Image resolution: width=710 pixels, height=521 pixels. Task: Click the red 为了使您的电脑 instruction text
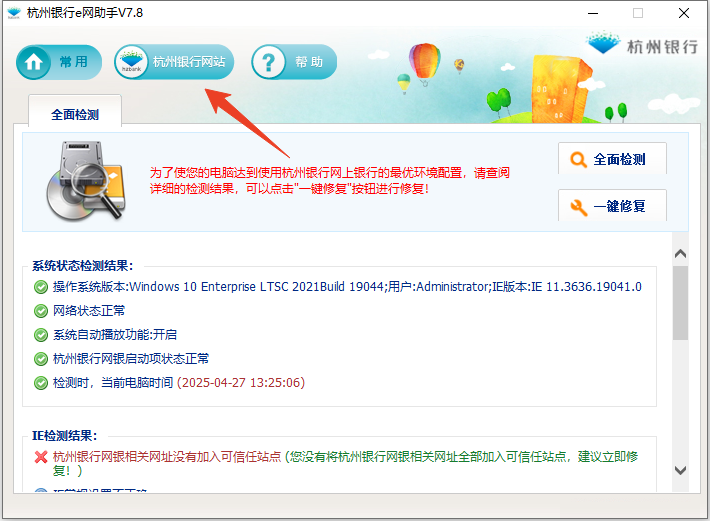330,181
